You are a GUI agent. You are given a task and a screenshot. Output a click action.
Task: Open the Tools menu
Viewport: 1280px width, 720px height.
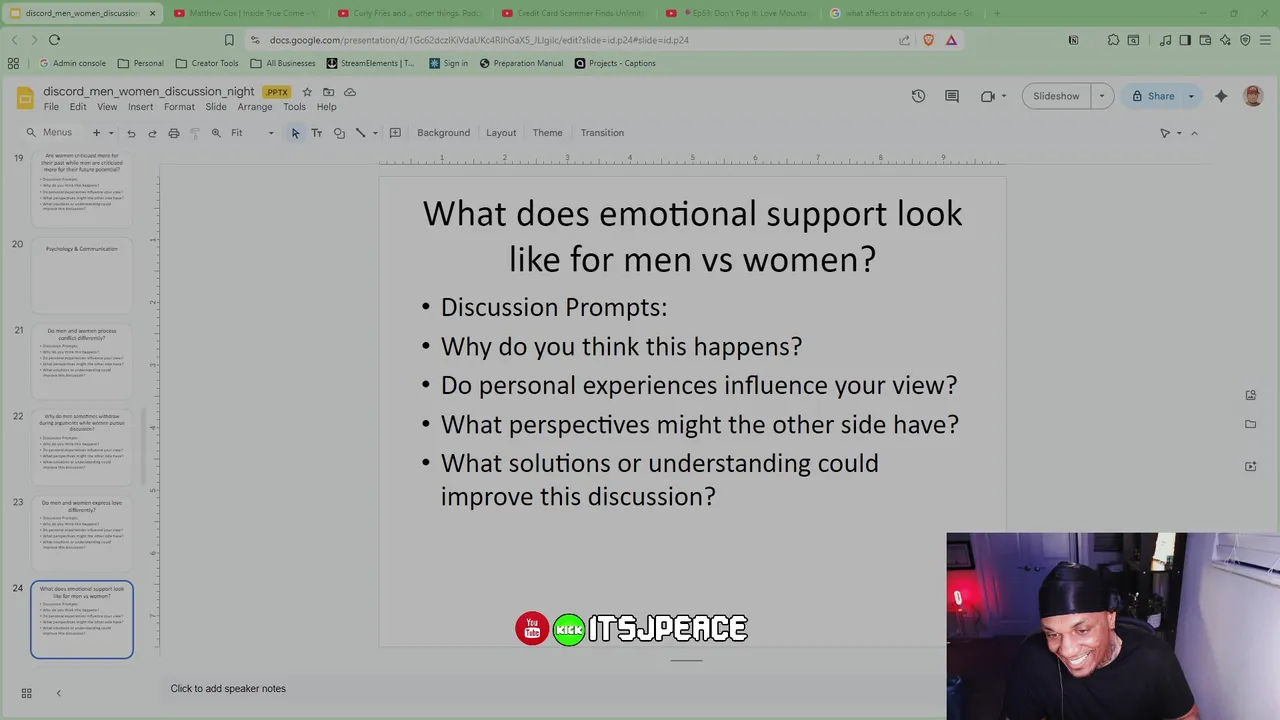294,107
